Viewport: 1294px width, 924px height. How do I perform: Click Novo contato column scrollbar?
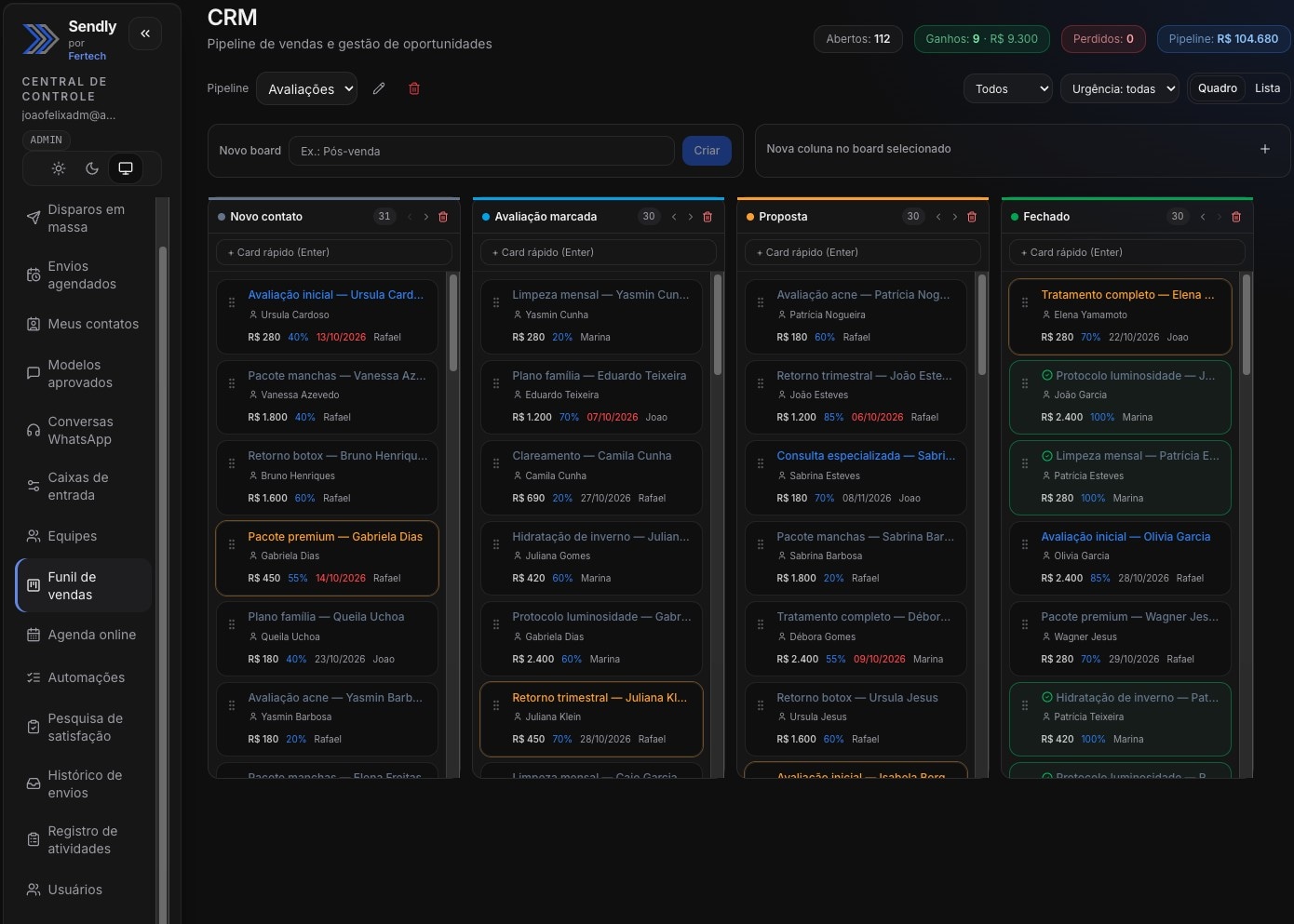click(453, 323)
